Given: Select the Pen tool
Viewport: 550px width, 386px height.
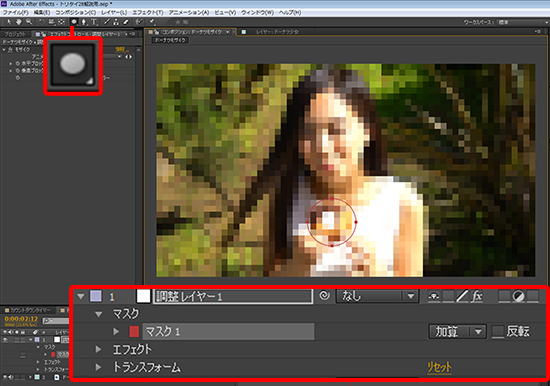Looking at the screenshot, I should [x=84, y=22].
